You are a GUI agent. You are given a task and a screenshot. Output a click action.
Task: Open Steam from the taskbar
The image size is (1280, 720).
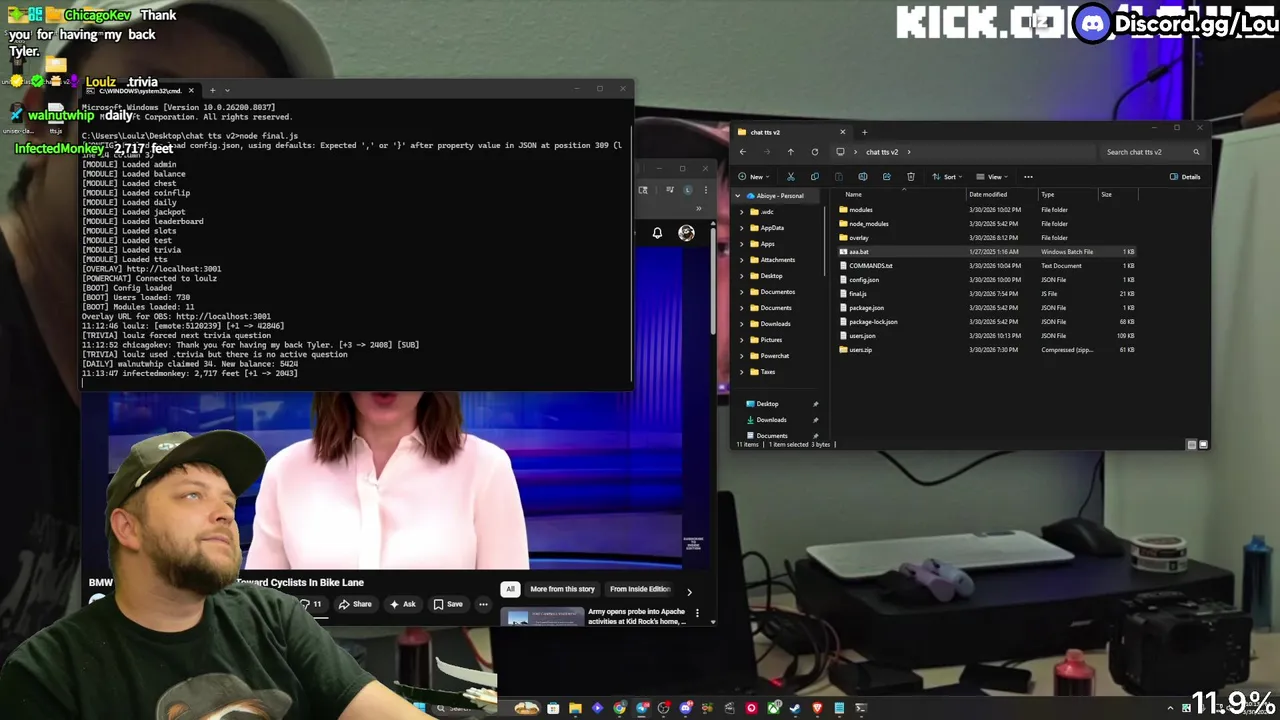[x=795, y=708]
